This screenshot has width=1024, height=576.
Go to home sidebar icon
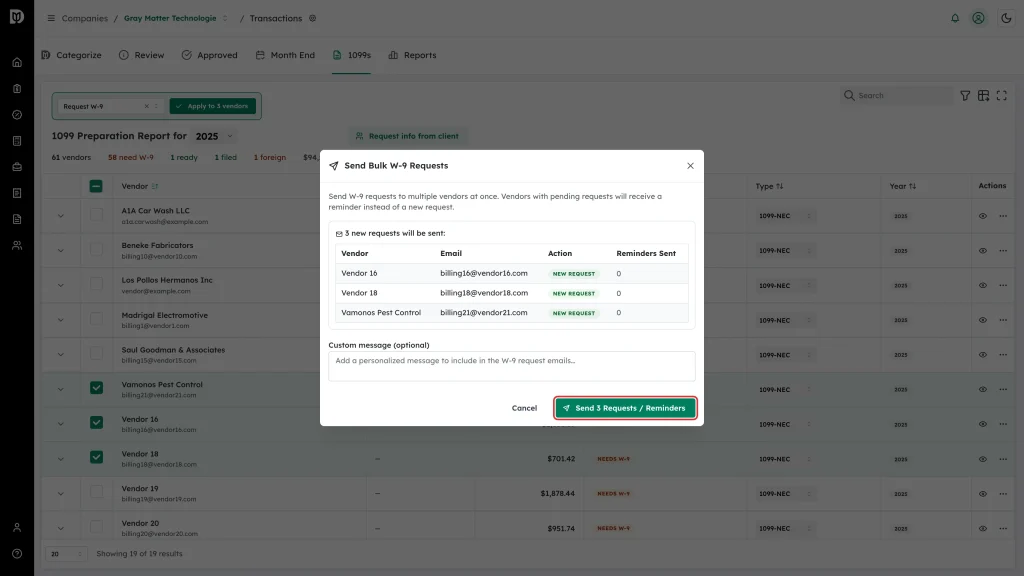coord(17,63)
